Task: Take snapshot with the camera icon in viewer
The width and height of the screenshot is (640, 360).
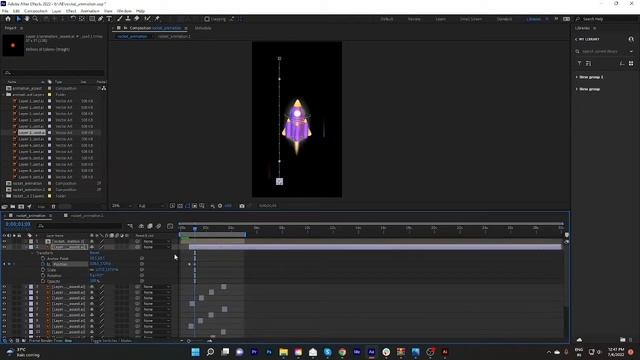Action: pyautogui.click(x=242, y=206)
